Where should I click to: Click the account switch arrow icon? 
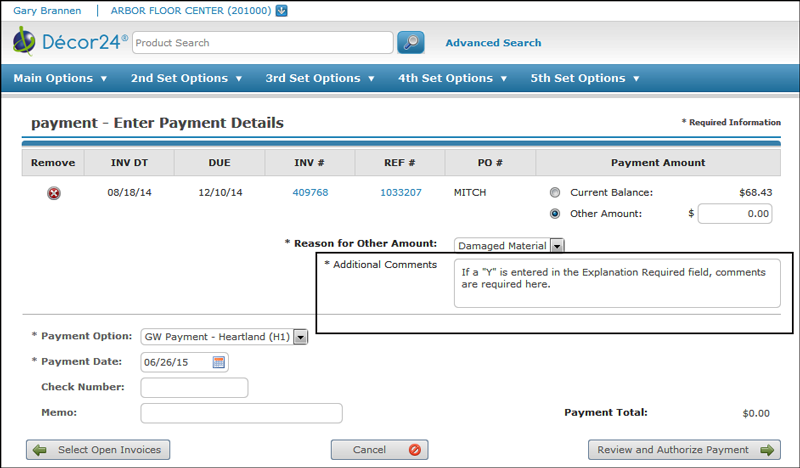pyautogui.click(x=281, y=11)
